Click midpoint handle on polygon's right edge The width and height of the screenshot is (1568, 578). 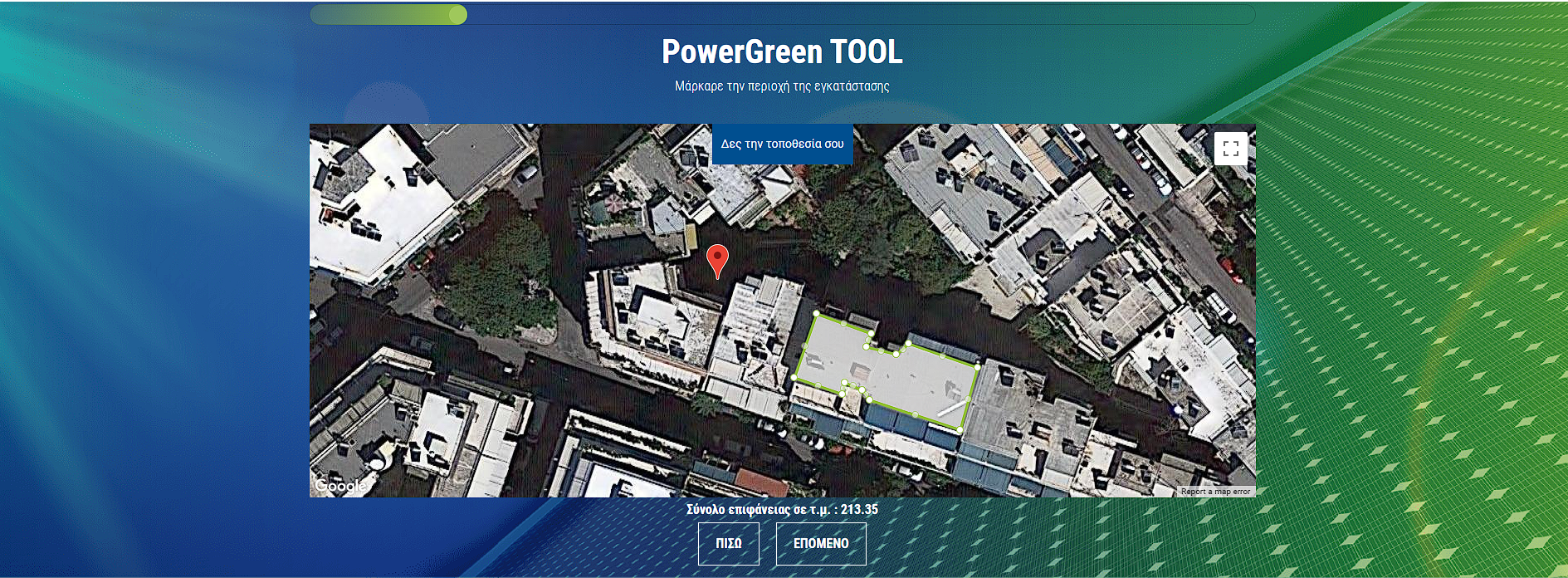969,398
